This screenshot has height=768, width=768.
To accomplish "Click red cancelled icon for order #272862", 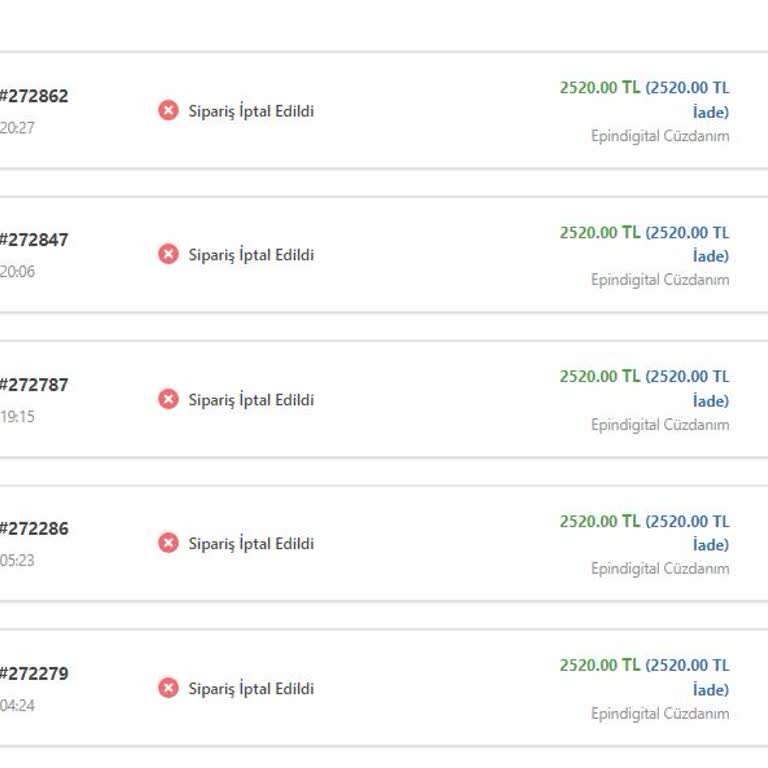I will (x=168, y=110).
